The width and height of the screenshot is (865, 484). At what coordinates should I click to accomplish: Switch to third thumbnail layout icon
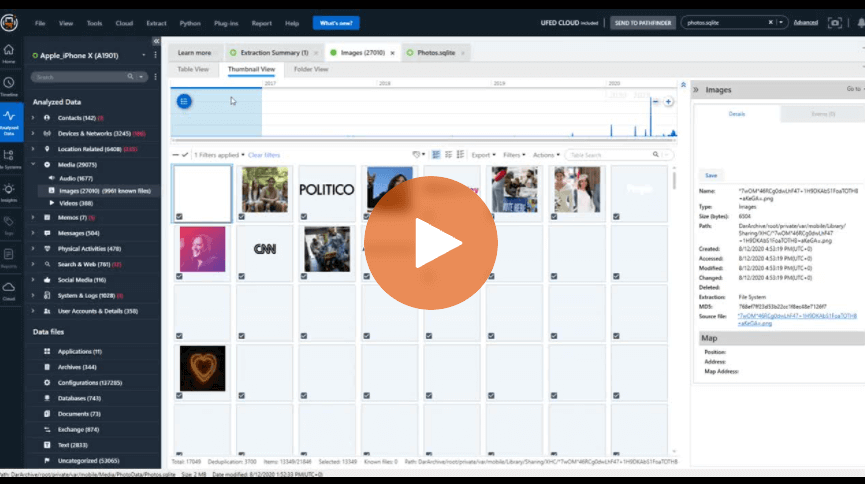coord(460,155)
